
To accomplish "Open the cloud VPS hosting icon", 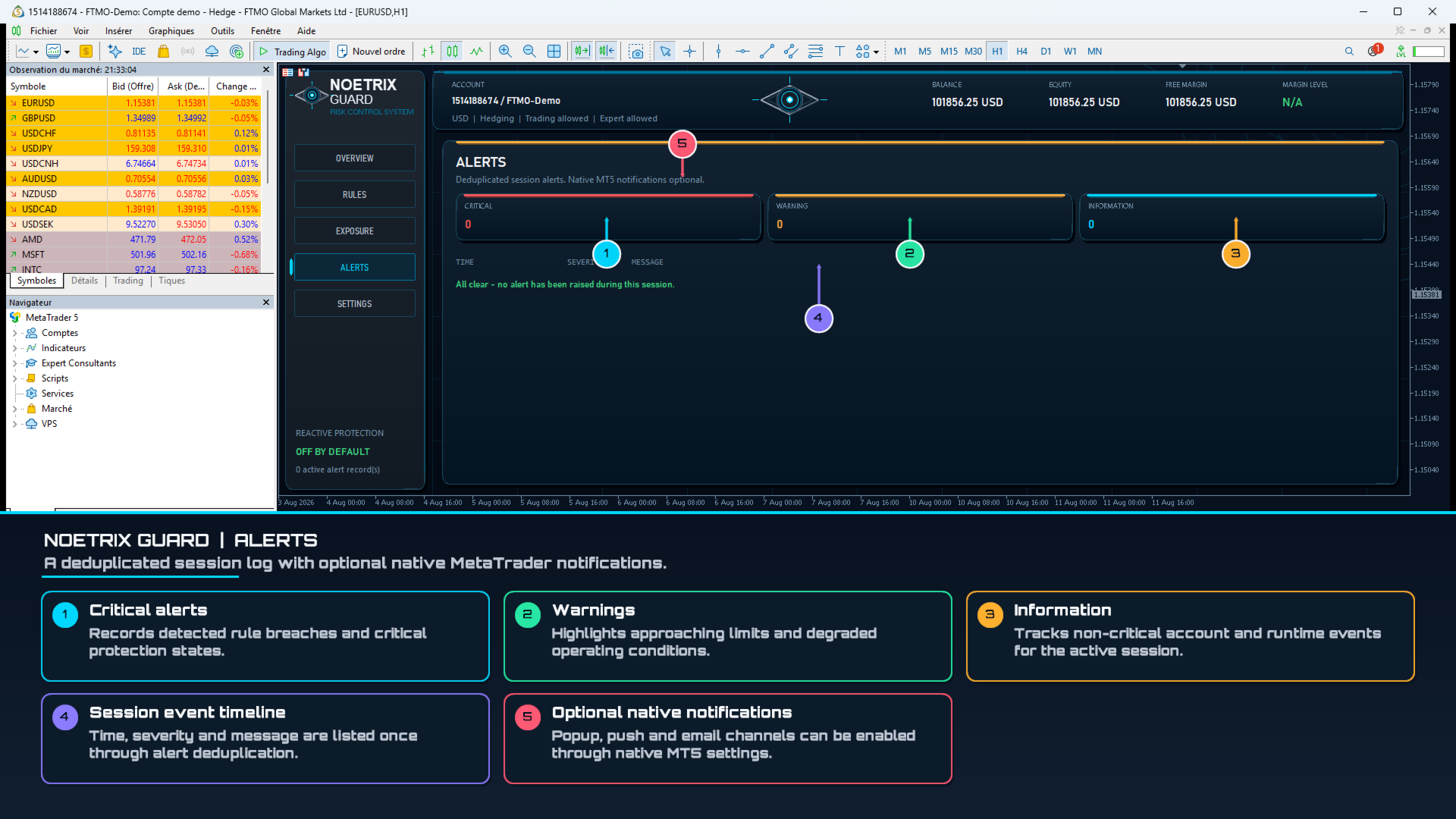I will point(212,52).
